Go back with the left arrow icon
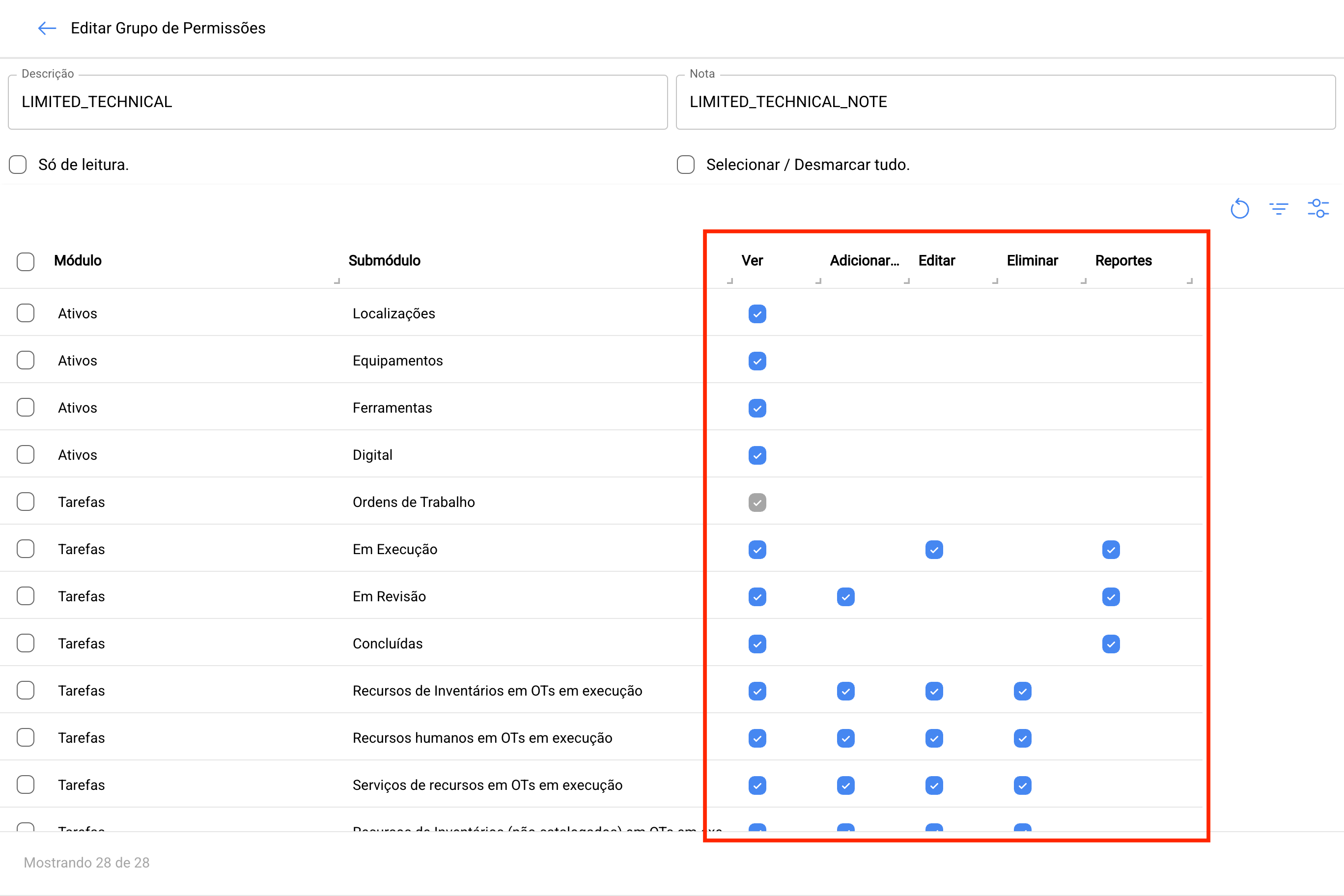 coord(47,28)
